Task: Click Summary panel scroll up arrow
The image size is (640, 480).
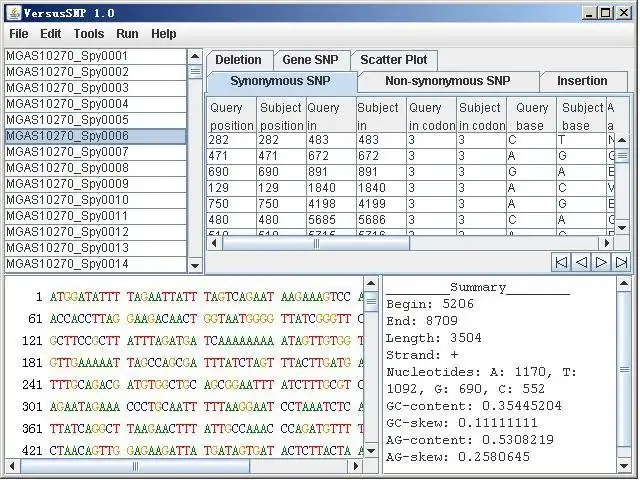Action: [624, 283]
